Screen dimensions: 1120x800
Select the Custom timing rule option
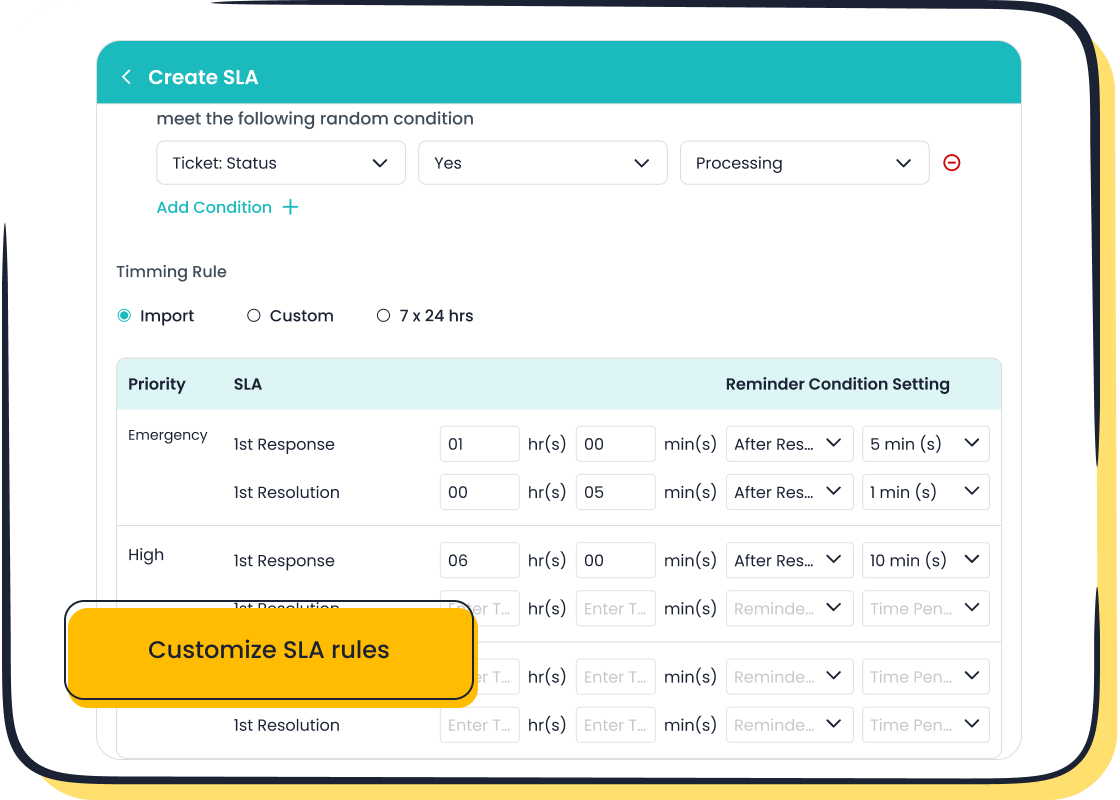(x=254, y=315)
